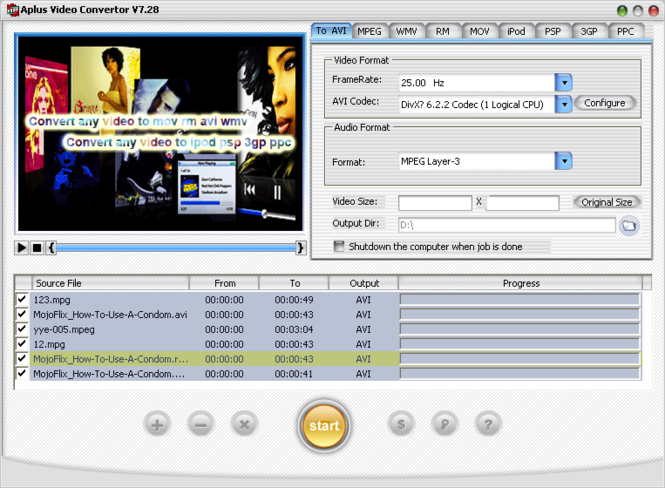Select the 123.mpg file name

pyautogui.click(x=52, y=300)
